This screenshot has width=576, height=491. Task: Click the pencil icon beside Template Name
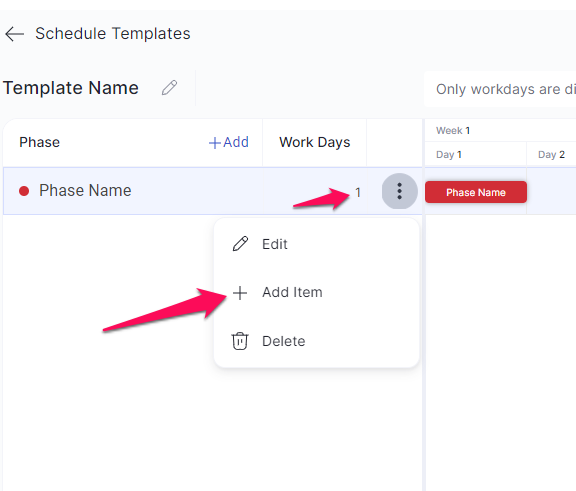click(x=169, y=88)
